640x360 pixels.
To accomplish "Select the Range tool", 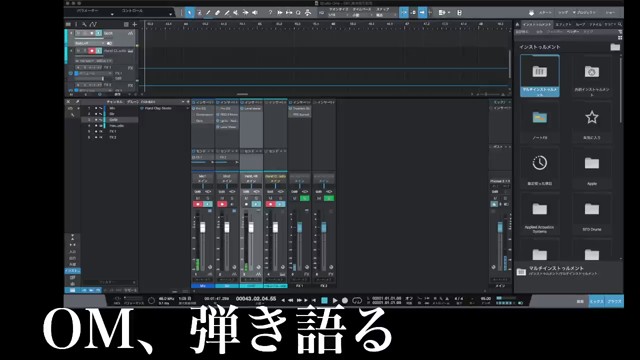I will (199, 13).
